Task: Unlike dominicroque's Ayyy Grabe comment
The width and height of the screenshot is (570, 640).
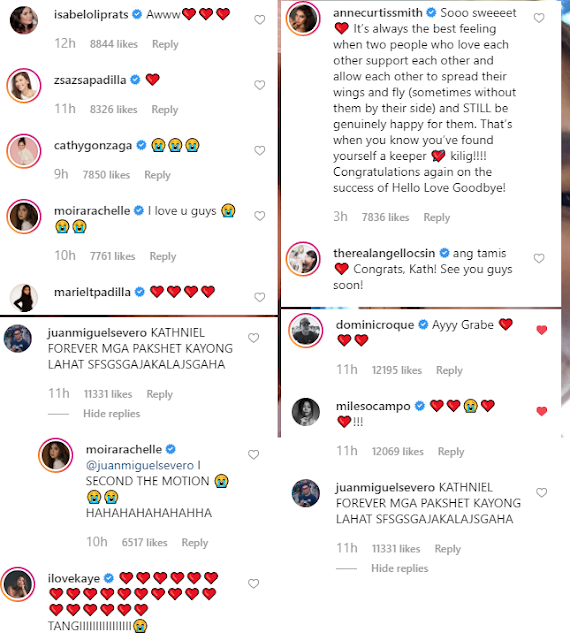Action: tap(541, 330)
